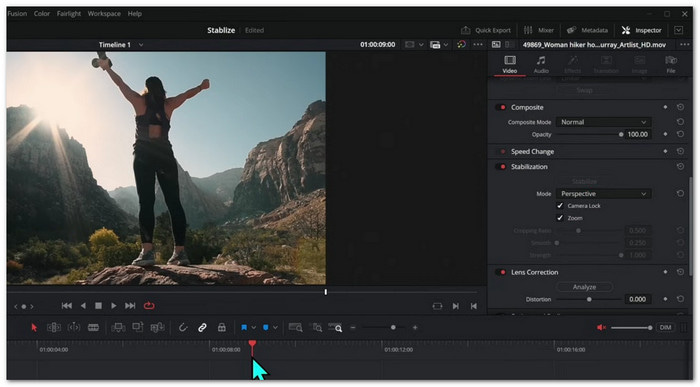Switch to the Inspector File tab

pos(671,64)
